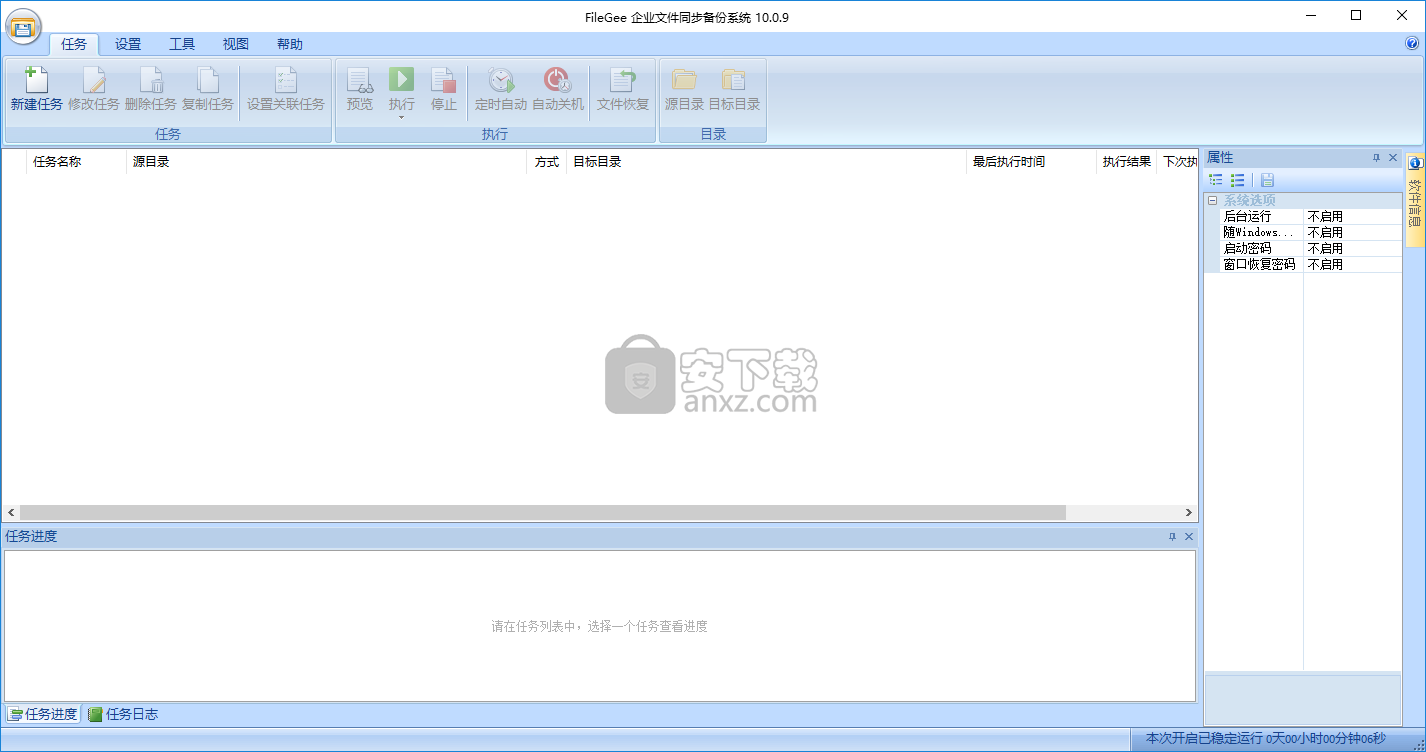This screenshot has height=752, width=1426.
Task: Open the 帮助 ribbon tab
Action: [x=290, y=44]
